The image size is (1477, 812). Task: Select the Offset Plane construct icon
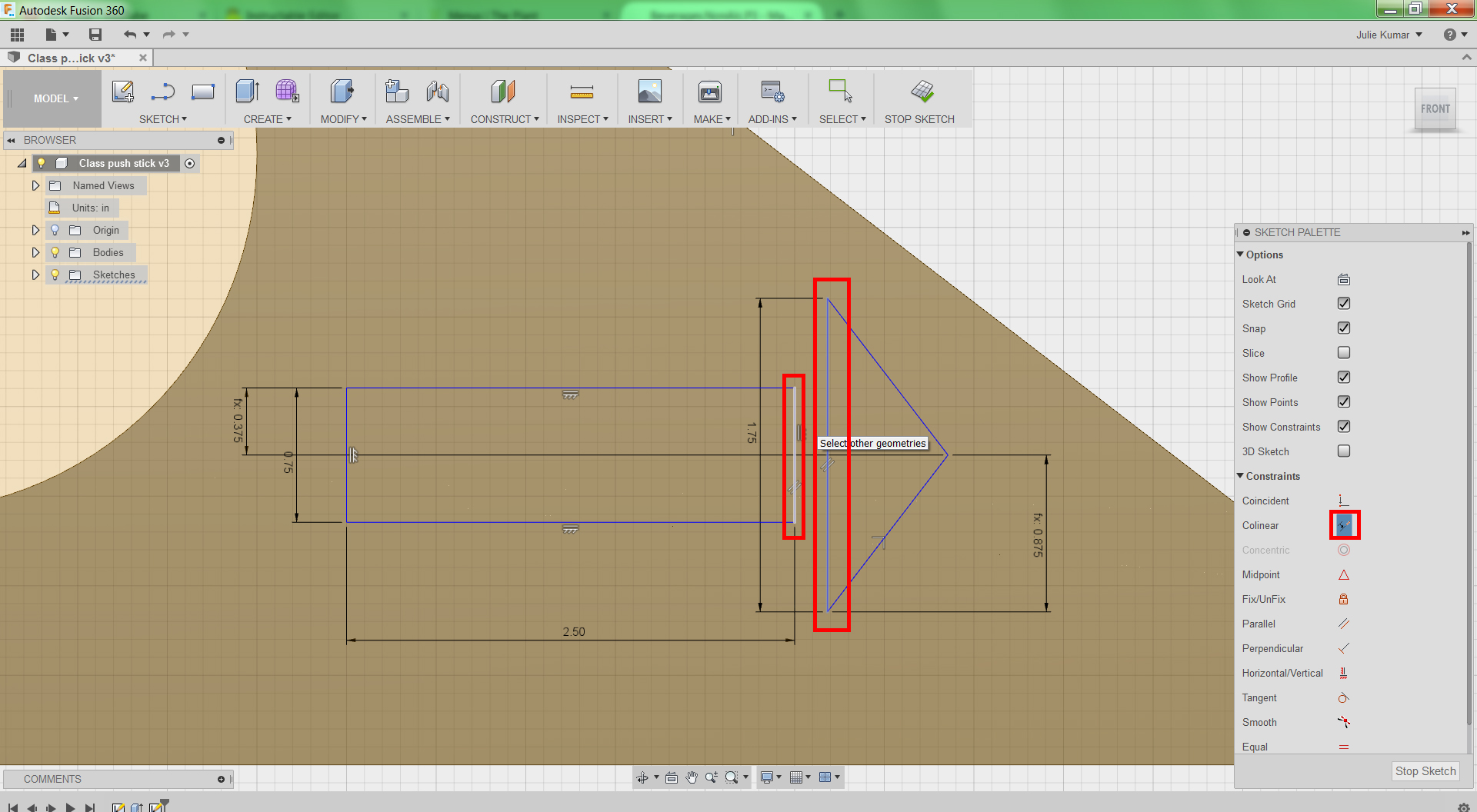(x=503, y=92)
